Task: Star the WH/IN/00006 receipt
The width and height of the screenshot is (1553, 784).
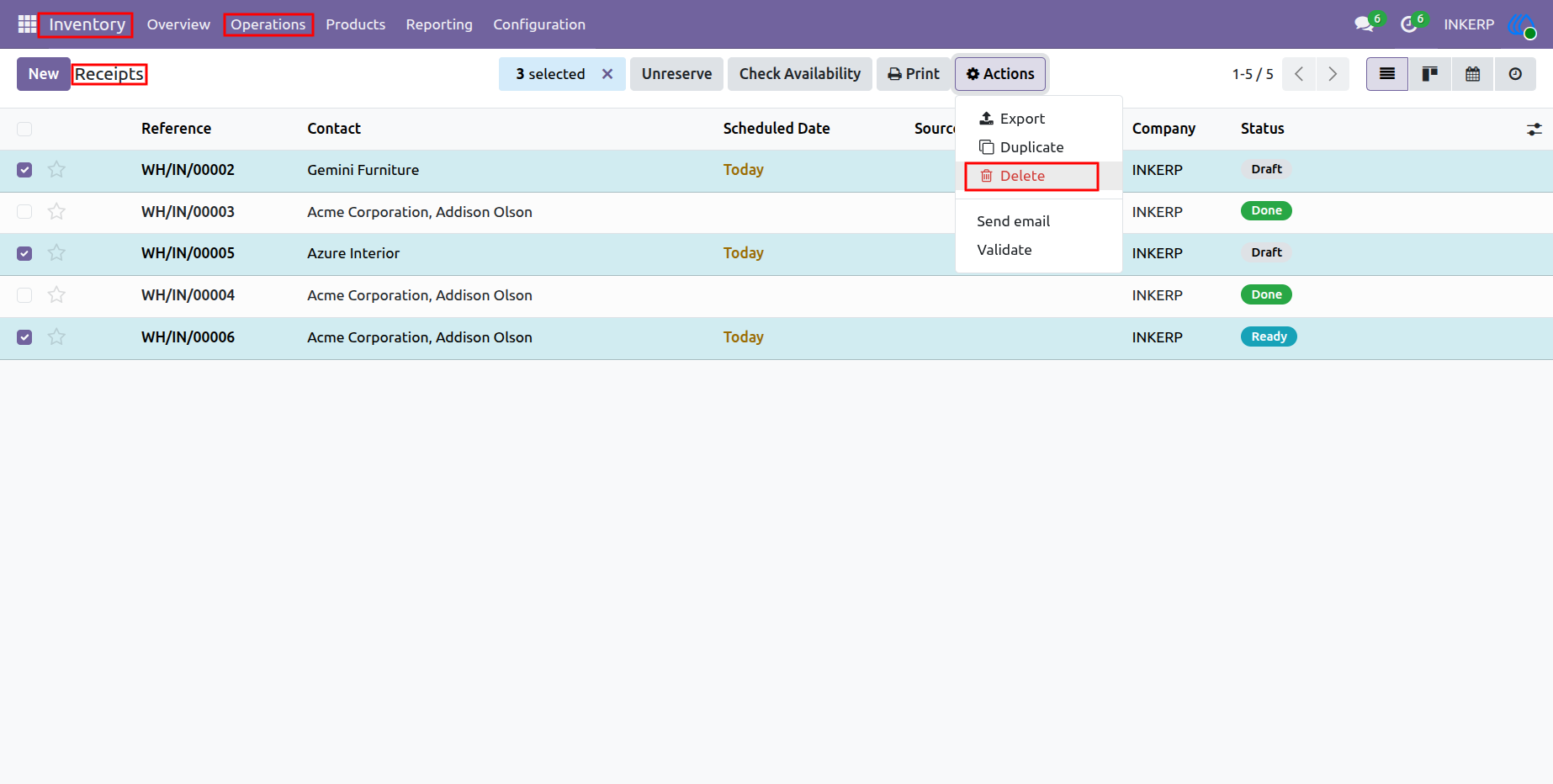Action: point(56,337)
